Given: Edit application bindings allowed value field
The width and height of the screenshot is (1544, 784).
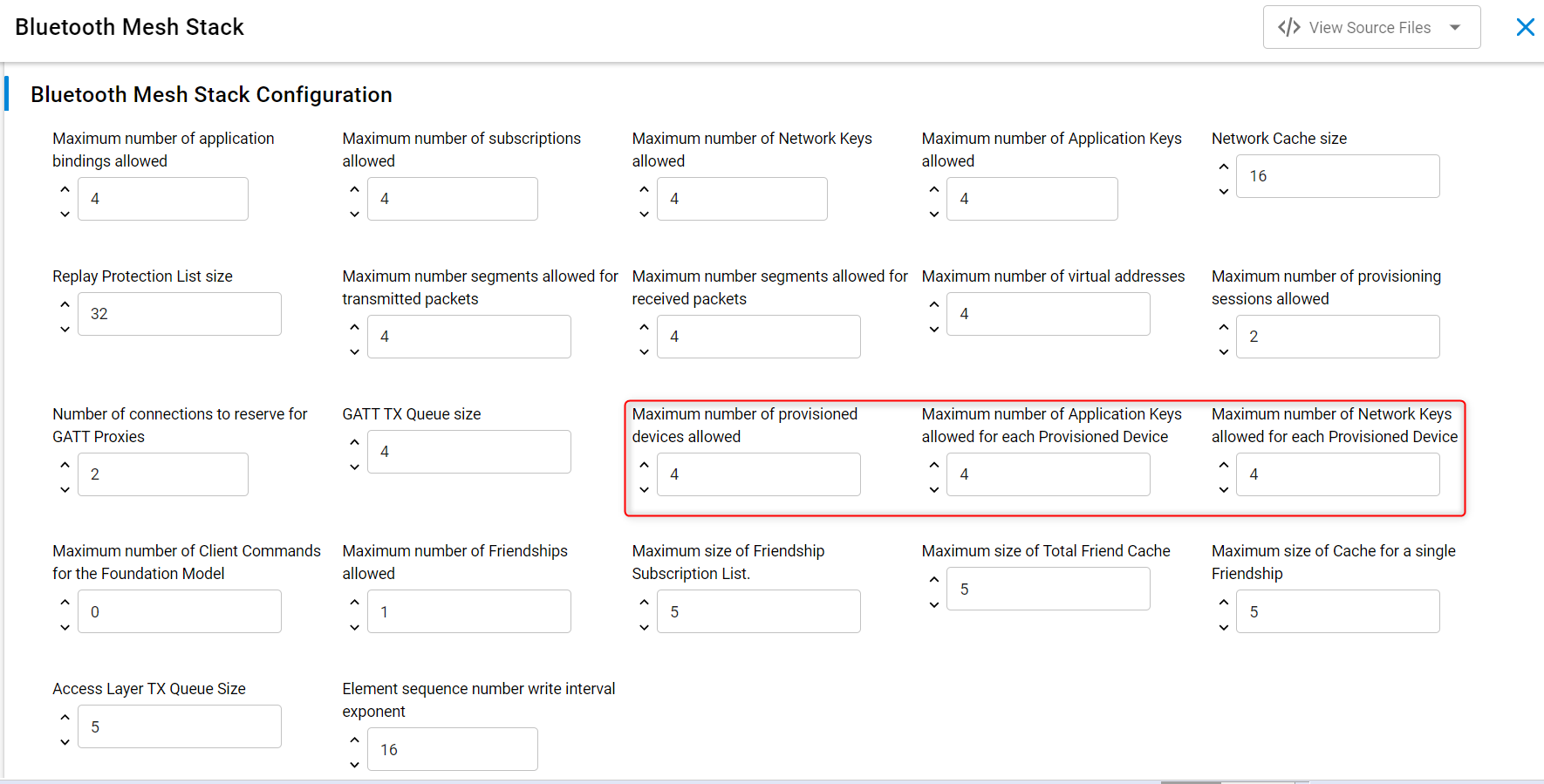Looking at the screenshot, I should click(x=163, y=199).
